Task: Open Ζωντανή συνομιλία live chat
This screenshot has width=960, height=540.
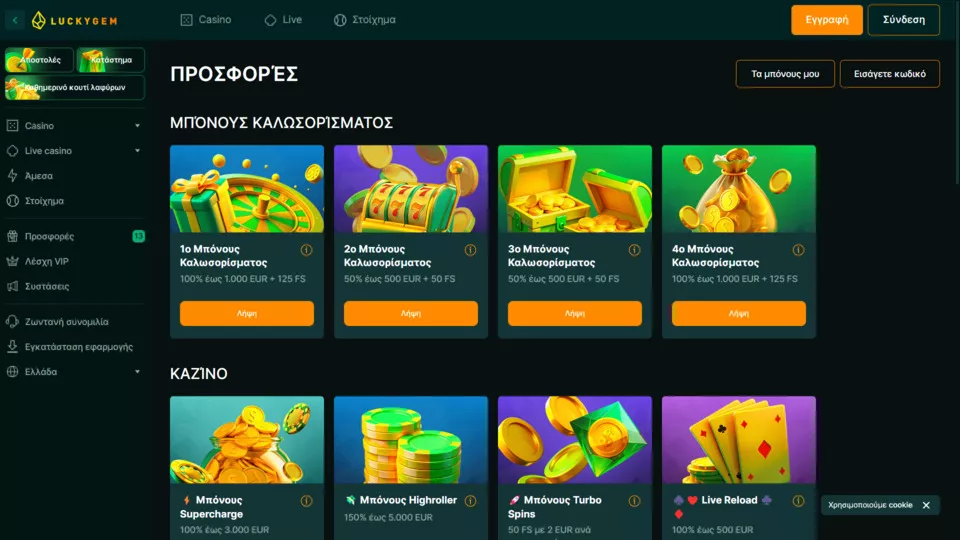Action: (x=66, y=321)
